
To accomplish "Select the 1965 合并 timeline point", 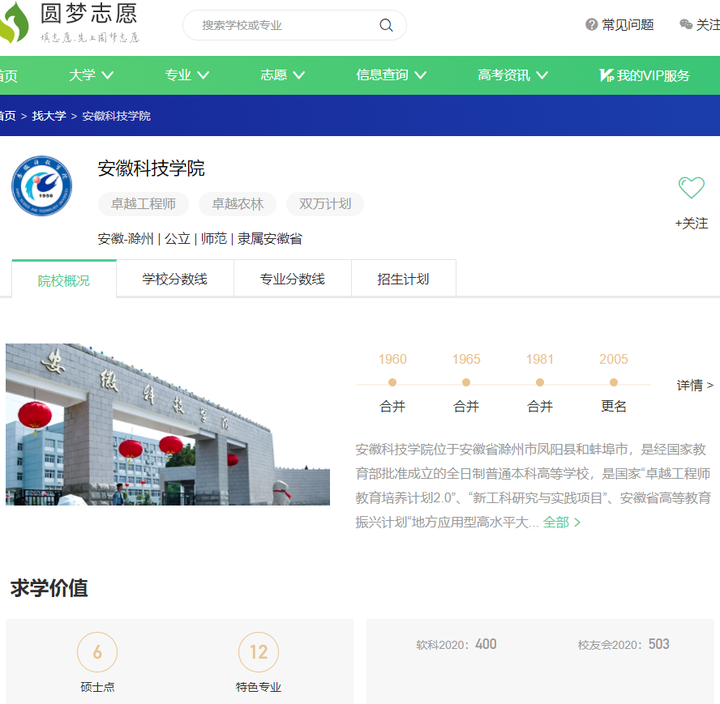I will [x=466, y=383].
